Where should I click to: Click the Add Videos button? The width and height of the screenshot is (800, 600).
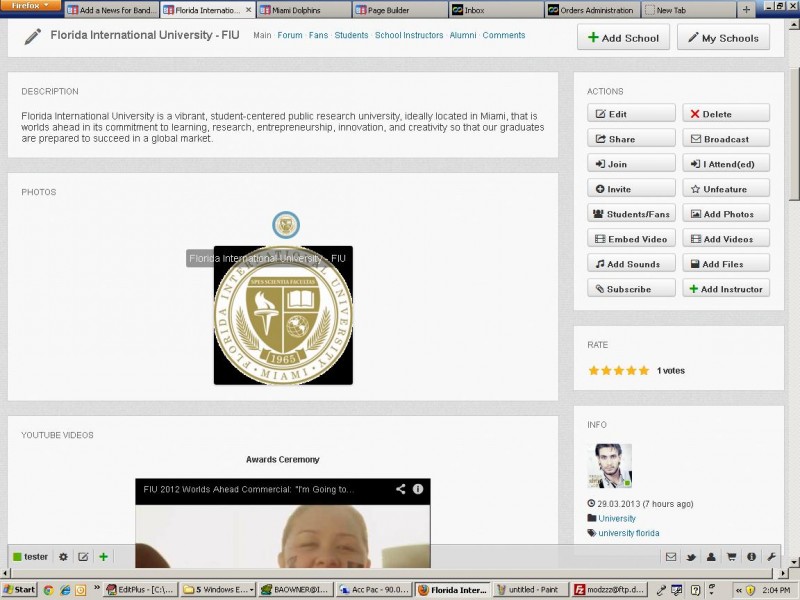click(x=726, y=239)
